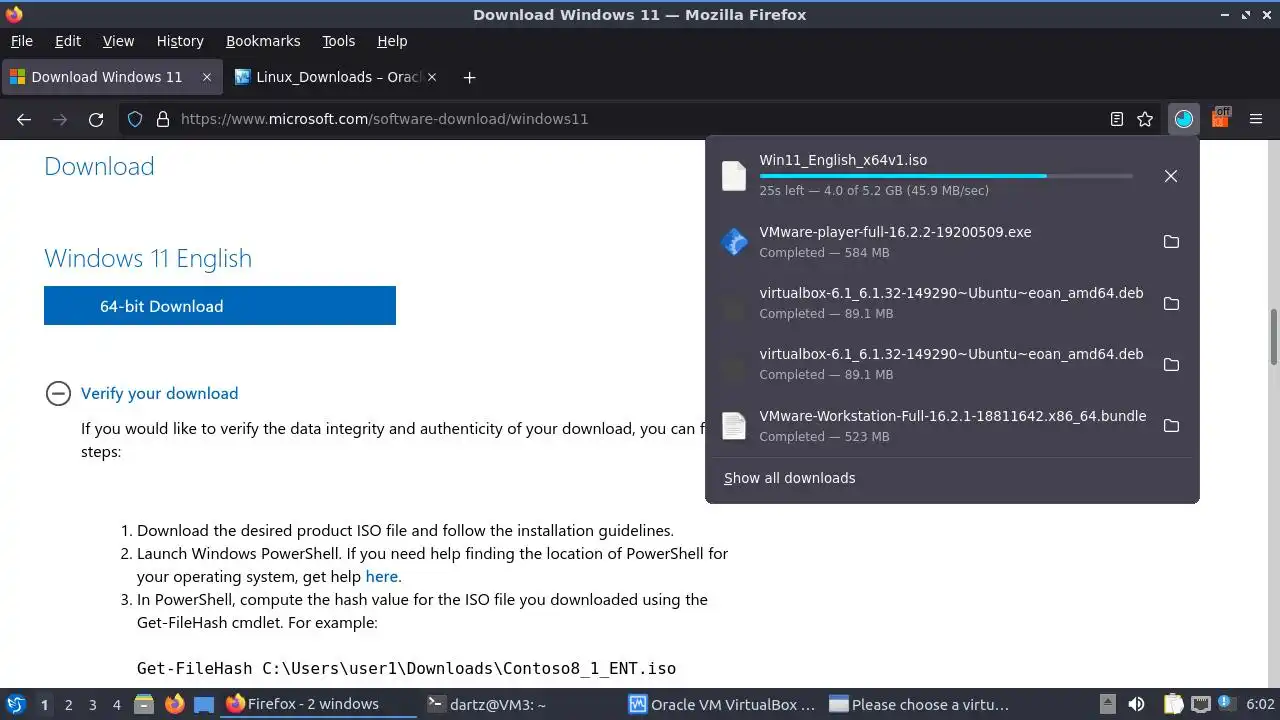Show first virtualbox deb file in folder
The width and height of the screenshot is (1280, 720).
pos(1171,303)
